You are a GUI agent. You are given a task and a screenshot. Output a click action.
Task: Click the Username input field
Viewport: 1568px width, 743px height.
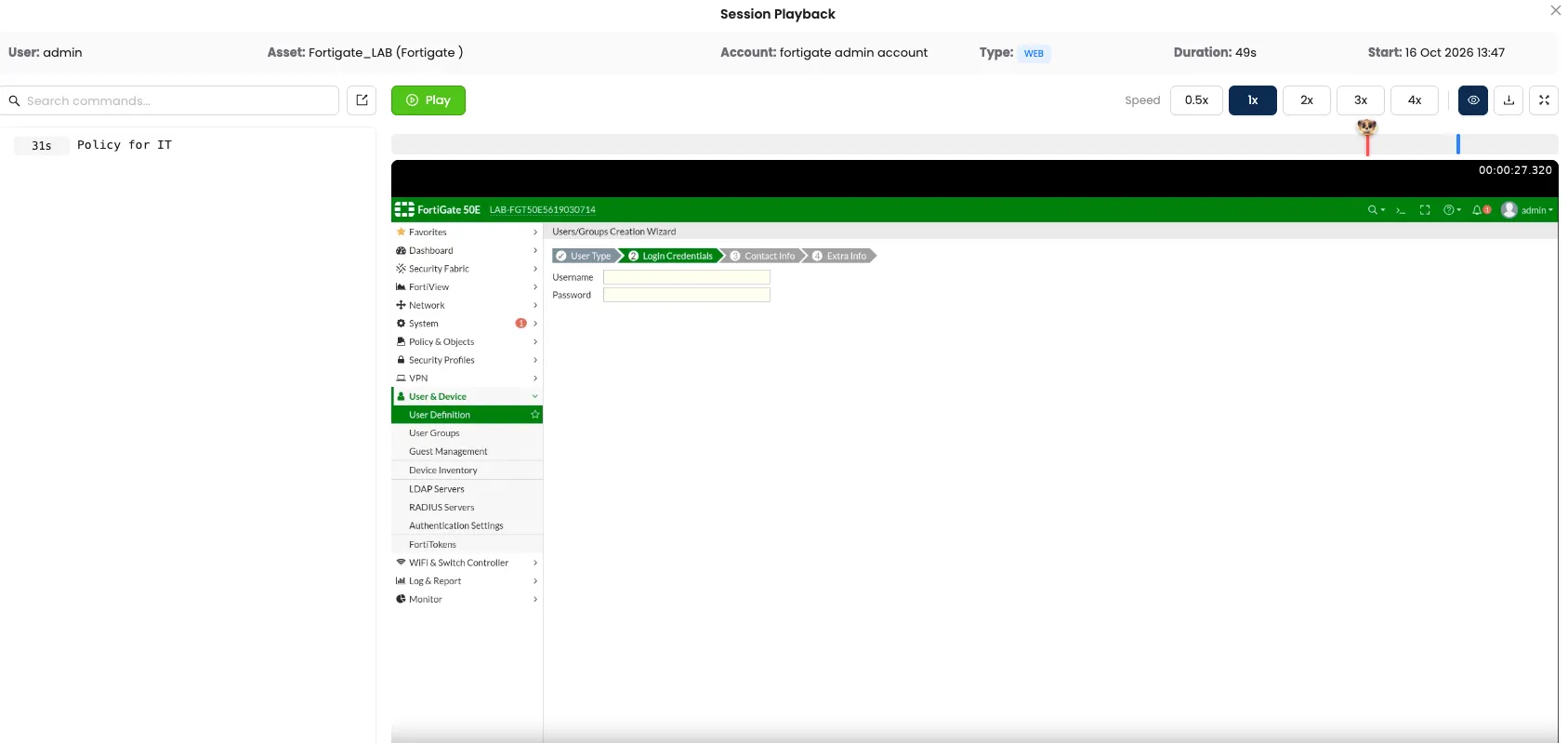687,277
